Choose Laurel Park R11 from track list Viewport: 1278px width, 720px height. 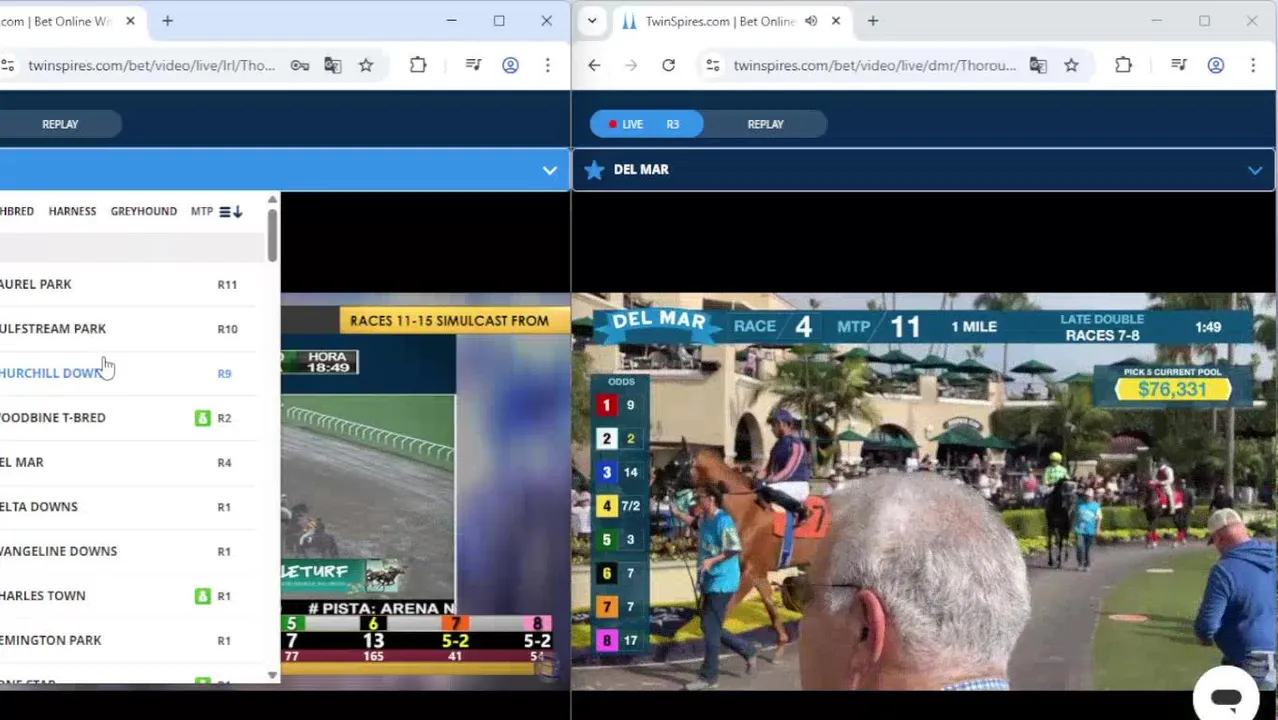coord(128,284)
